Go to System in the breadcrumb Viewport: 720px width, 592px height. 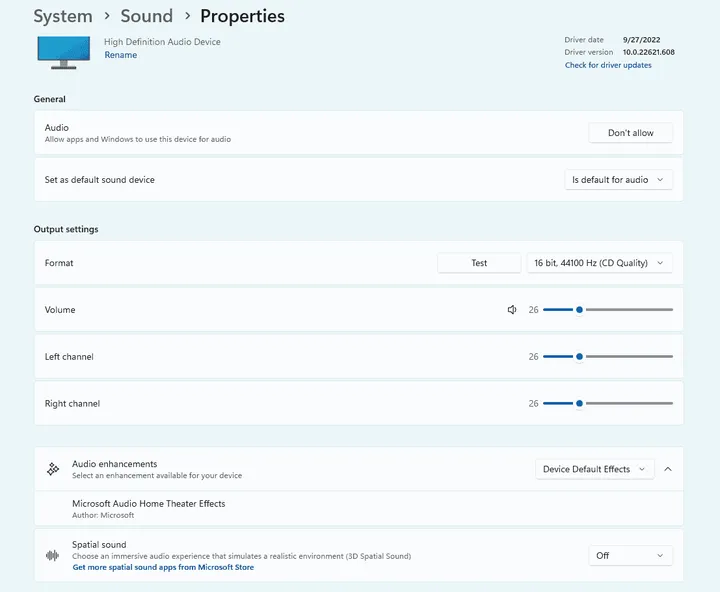click(x=63, y=16)
